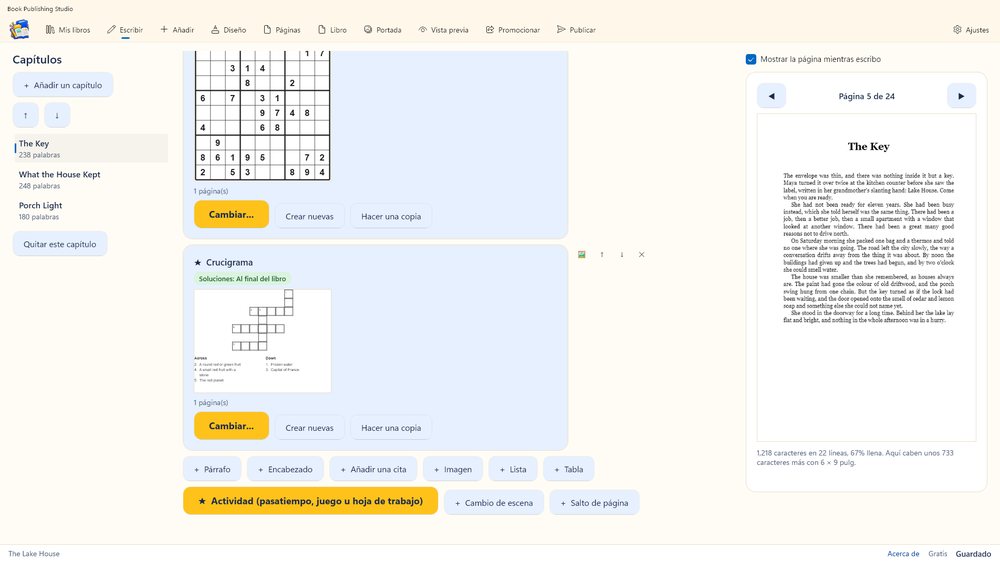Click the Actividad (pasatiempo, juego u hoja de trabajo) button
This screenshot has width=1000, height=562.
tap(311, 501)
